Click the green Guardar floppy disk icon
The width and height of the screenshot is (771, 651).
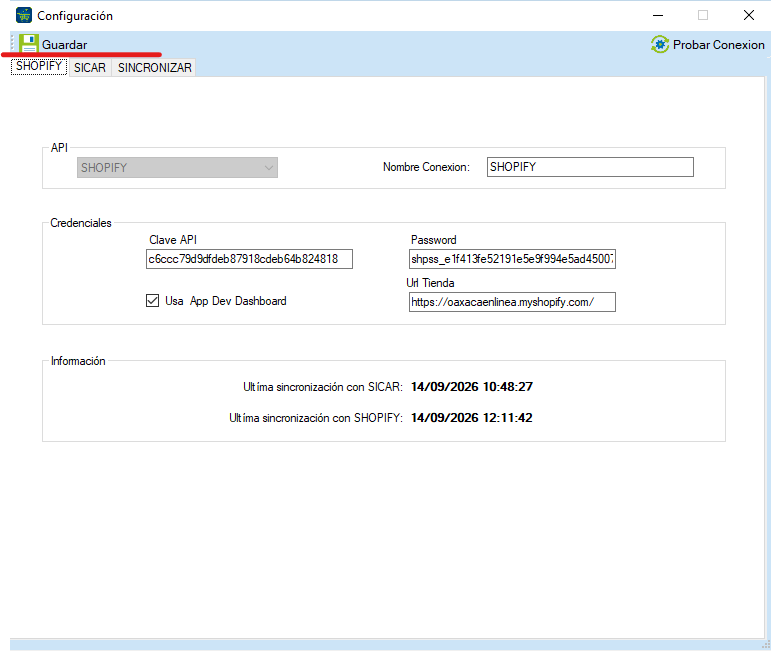(x=29, y=44)
